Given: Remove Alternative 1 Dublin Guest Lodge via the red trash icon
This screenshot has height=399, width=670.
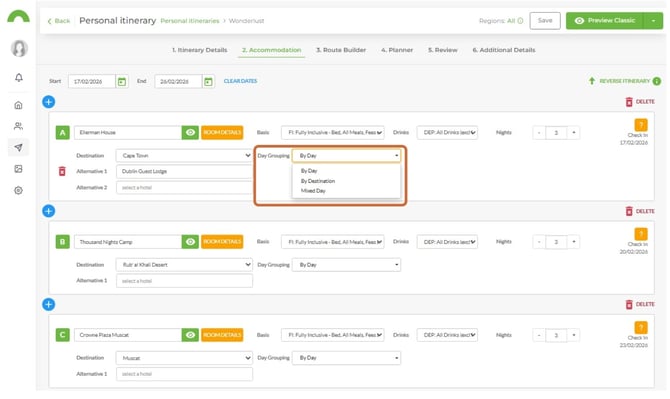Looking at the screenshot, I should tap(62, 171).
